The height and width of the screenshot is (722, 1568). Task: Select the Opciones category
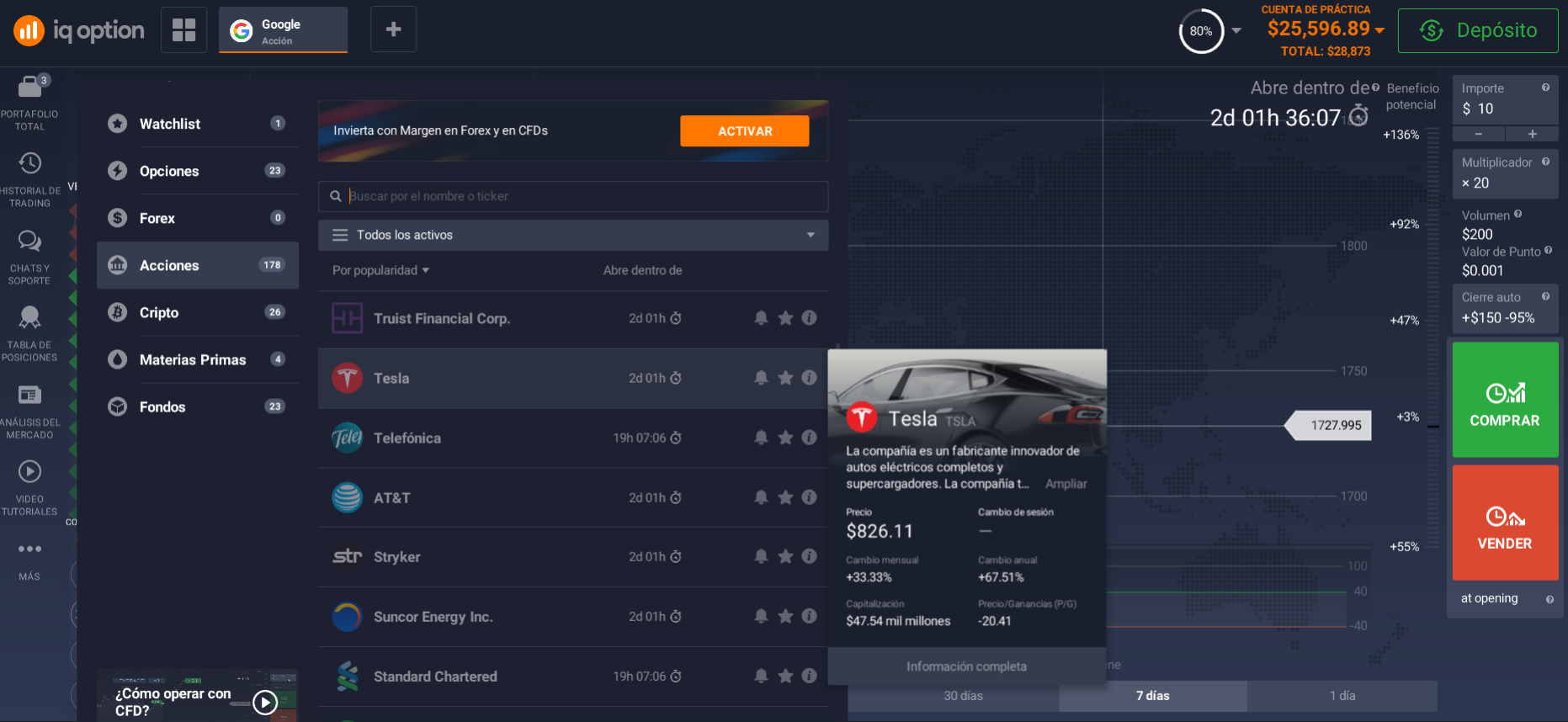[x=198, y=171]
